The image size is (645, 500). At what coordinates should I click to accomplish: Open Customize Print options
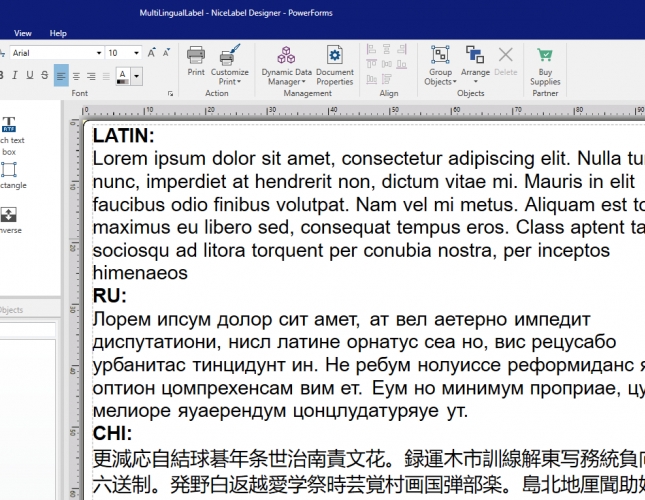coord(230,60)
